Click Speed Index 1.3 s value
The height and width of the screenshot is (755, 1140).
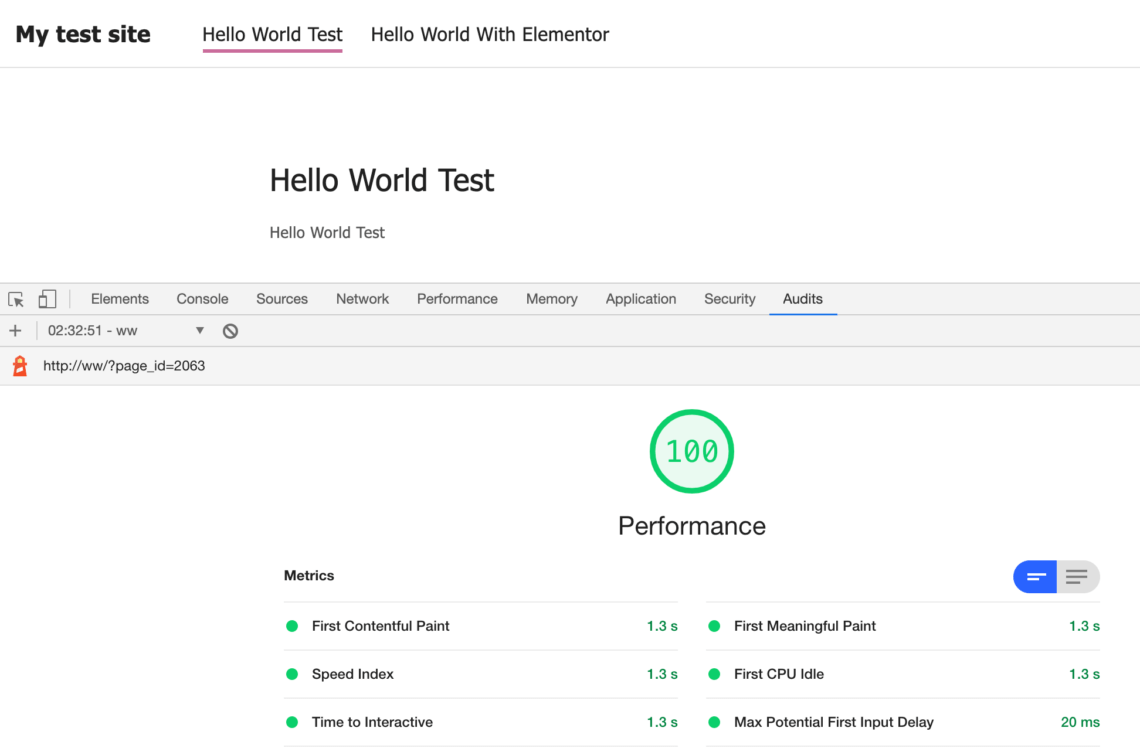click(662, 674)
